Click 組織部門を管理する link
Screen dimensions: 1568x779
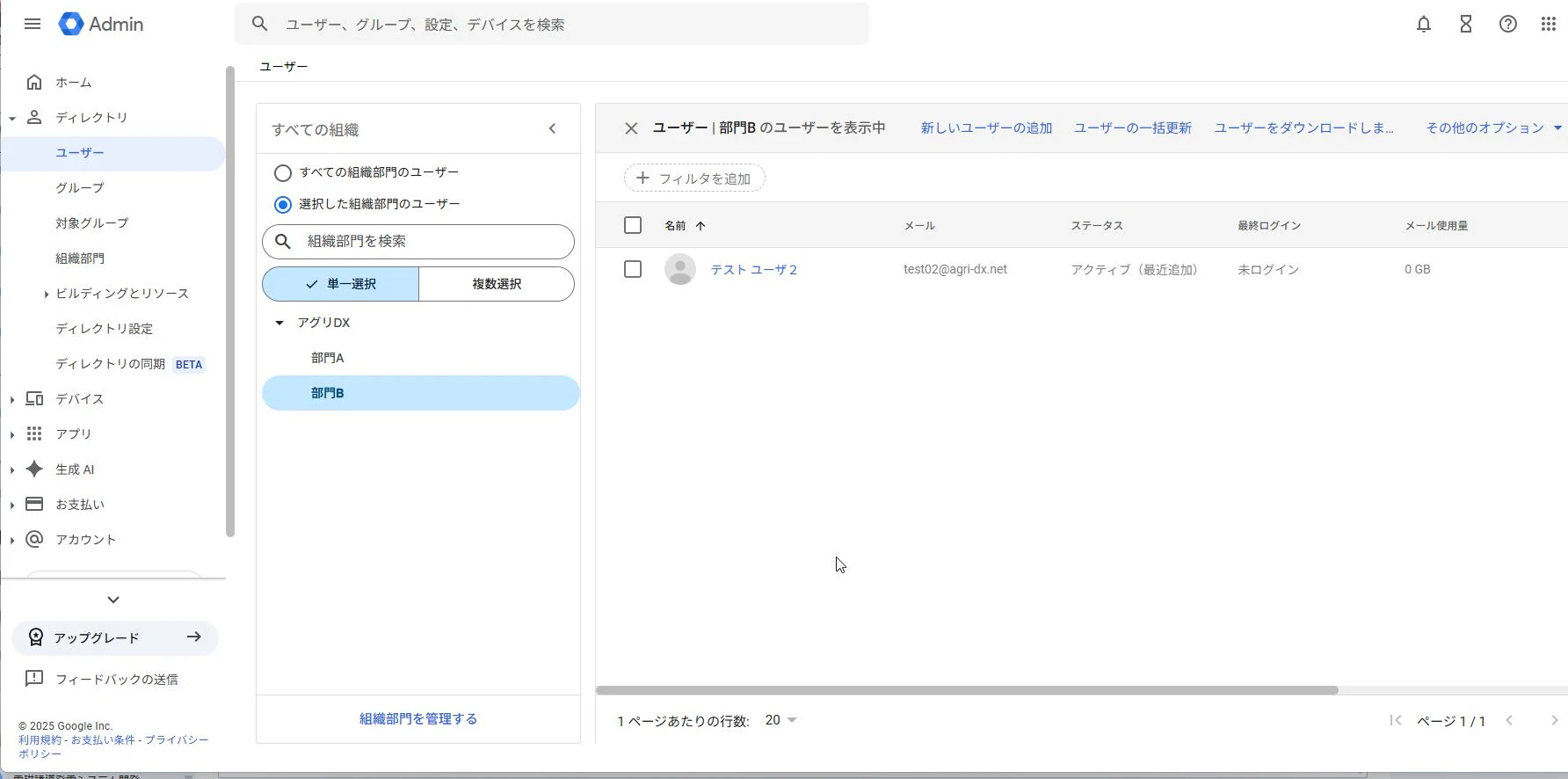(418, 718)
